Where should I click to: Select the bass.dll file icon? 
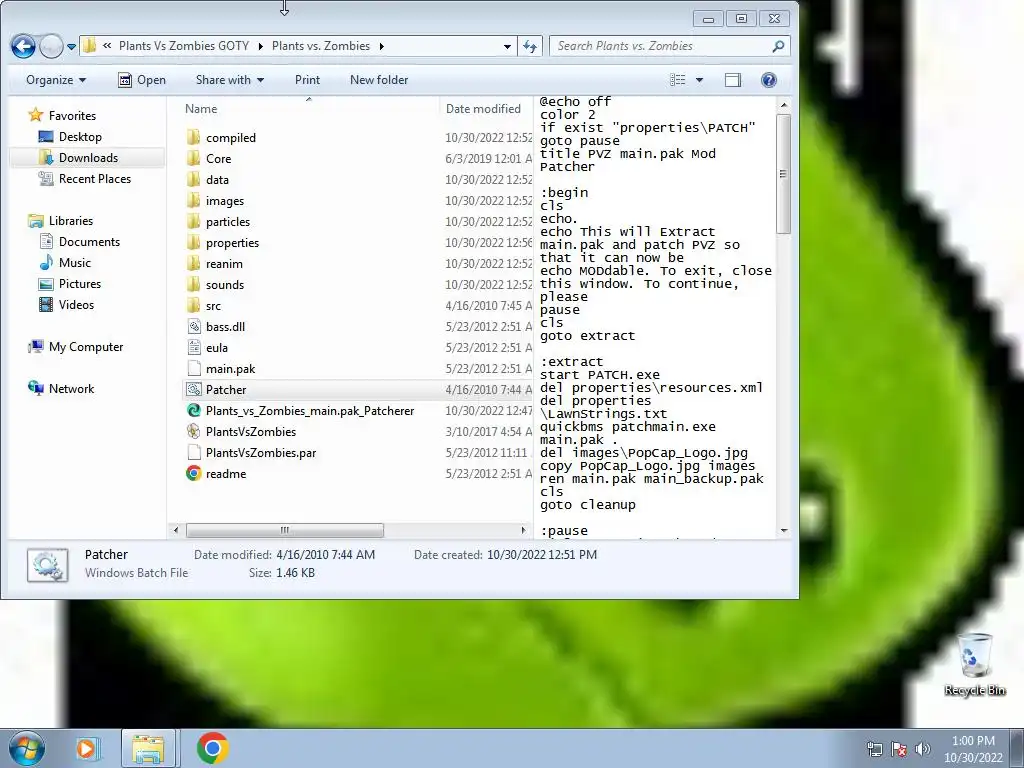193,327
